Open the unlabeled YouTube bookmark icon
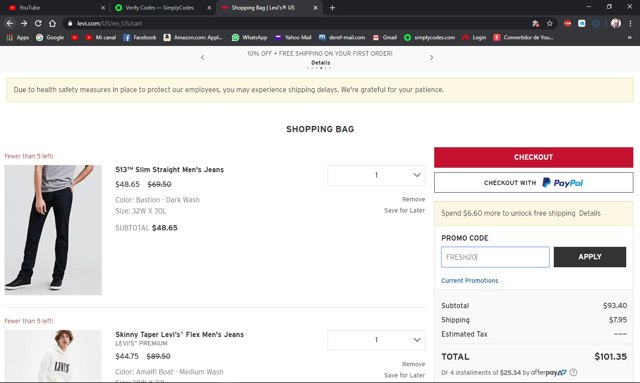 tap(74, 38)
